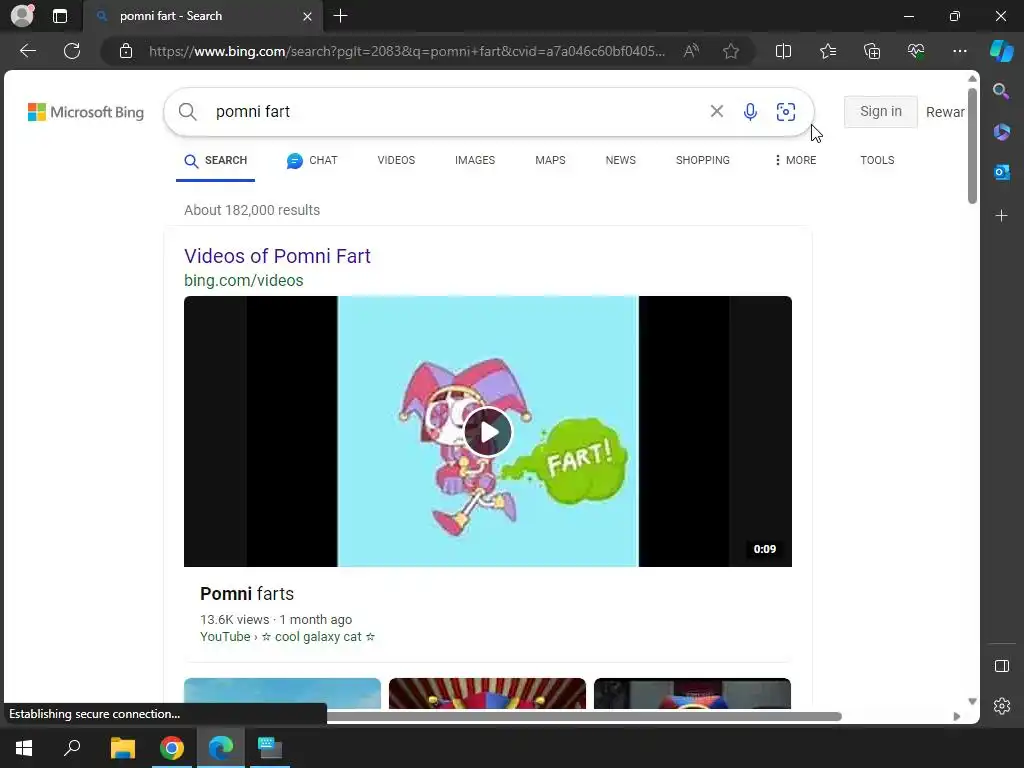Expand the MORE menu
This screenshot has height=768, width=1024.
pos(795,161)
